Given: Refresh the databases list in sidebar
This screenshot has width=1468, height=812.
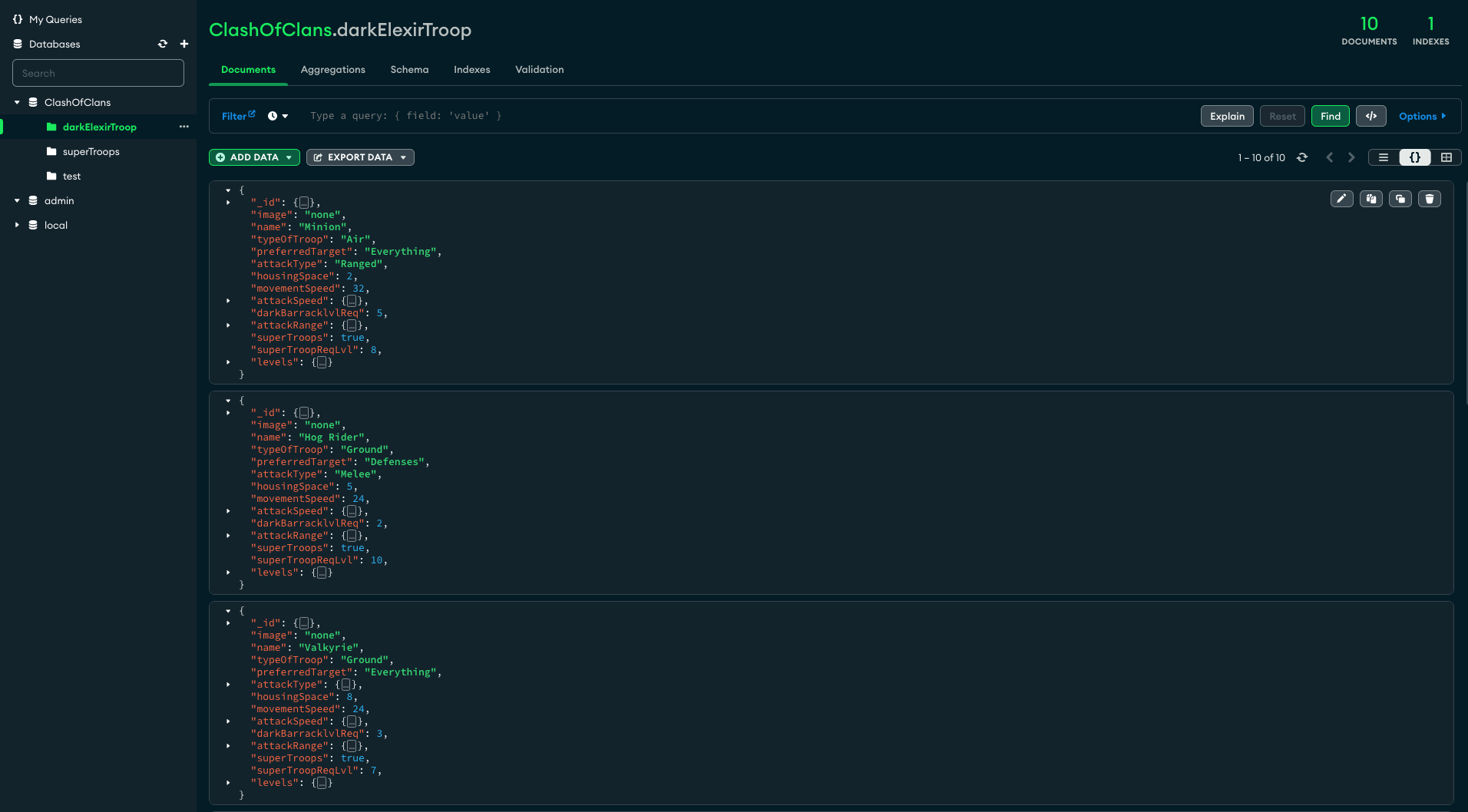Looking at the screenshot, I should tap(163, 44).
